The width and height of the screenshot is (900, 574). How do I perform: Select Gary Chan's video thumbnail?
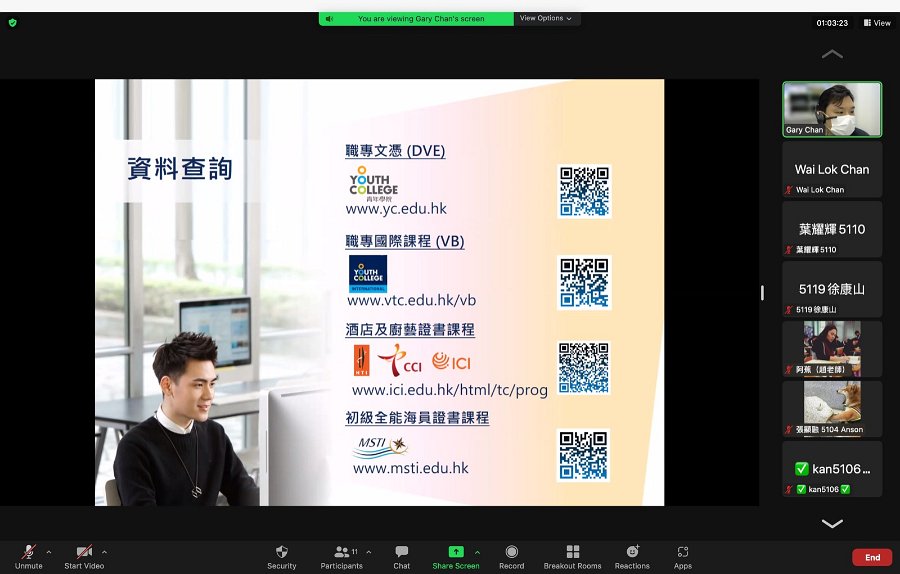(x=832, y=109)
